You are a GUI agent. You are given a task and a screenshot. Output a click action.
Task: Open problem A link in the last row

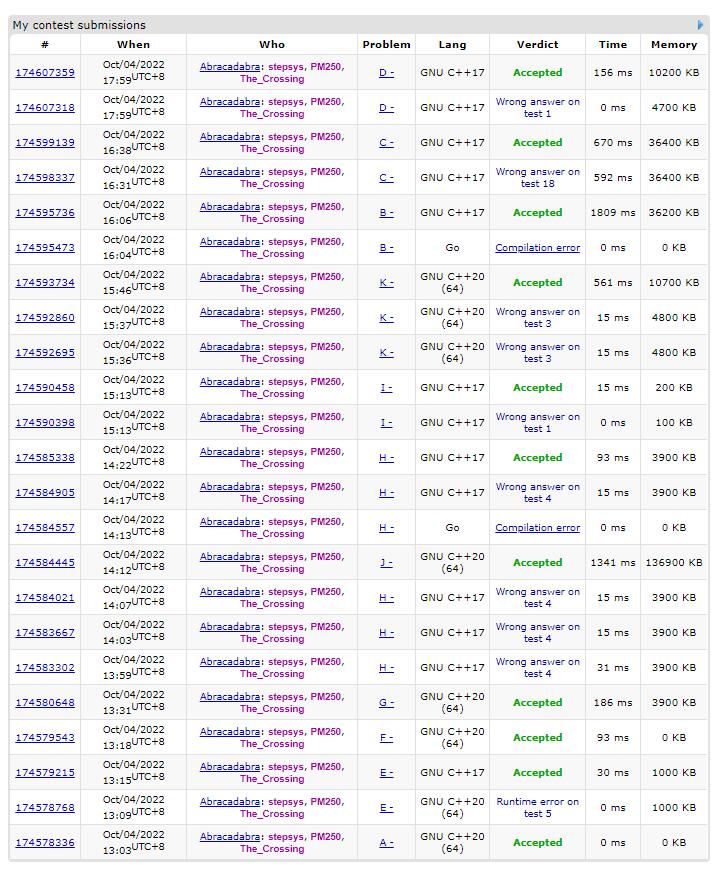pyautogui.click(x=386, y=843)
